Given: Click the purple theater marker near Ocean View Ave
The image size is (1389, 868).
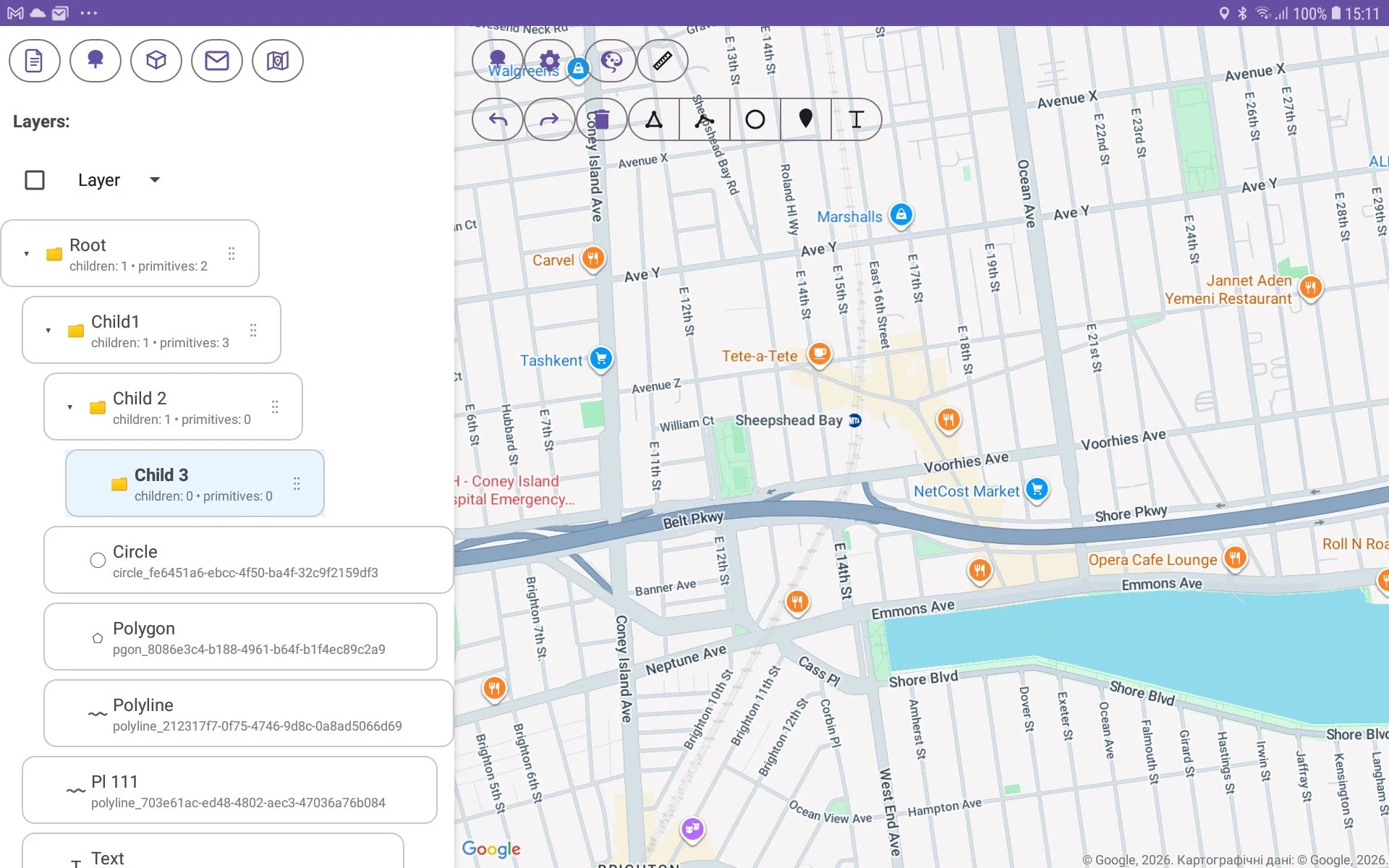Looking at the screenshot, I should 692,829.
